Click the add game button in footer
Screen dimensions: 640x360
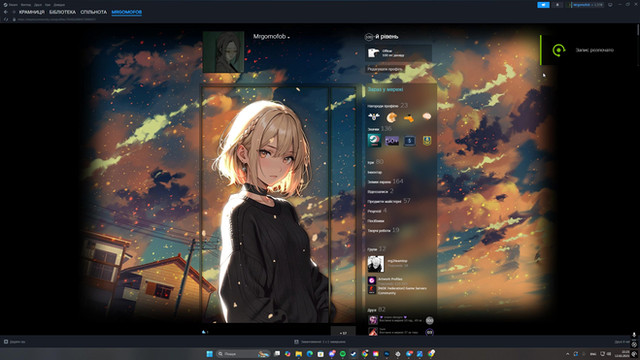click(x=14, y=342)
